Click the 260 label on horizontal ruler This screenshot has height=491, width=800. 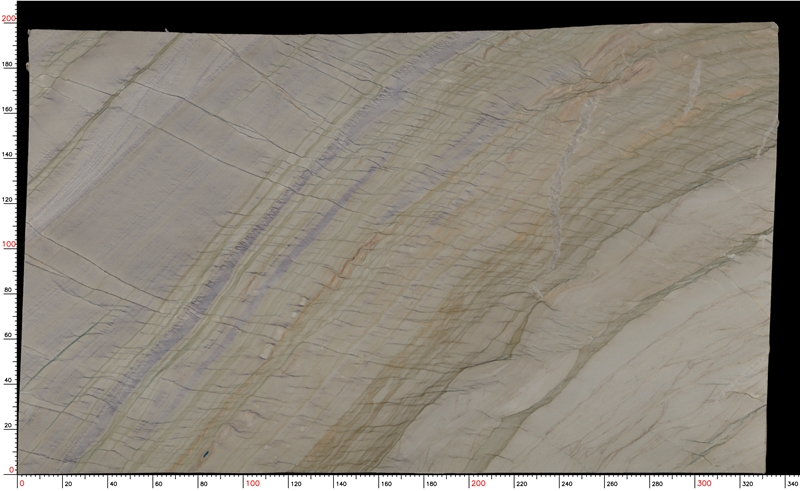pos(611,483)
